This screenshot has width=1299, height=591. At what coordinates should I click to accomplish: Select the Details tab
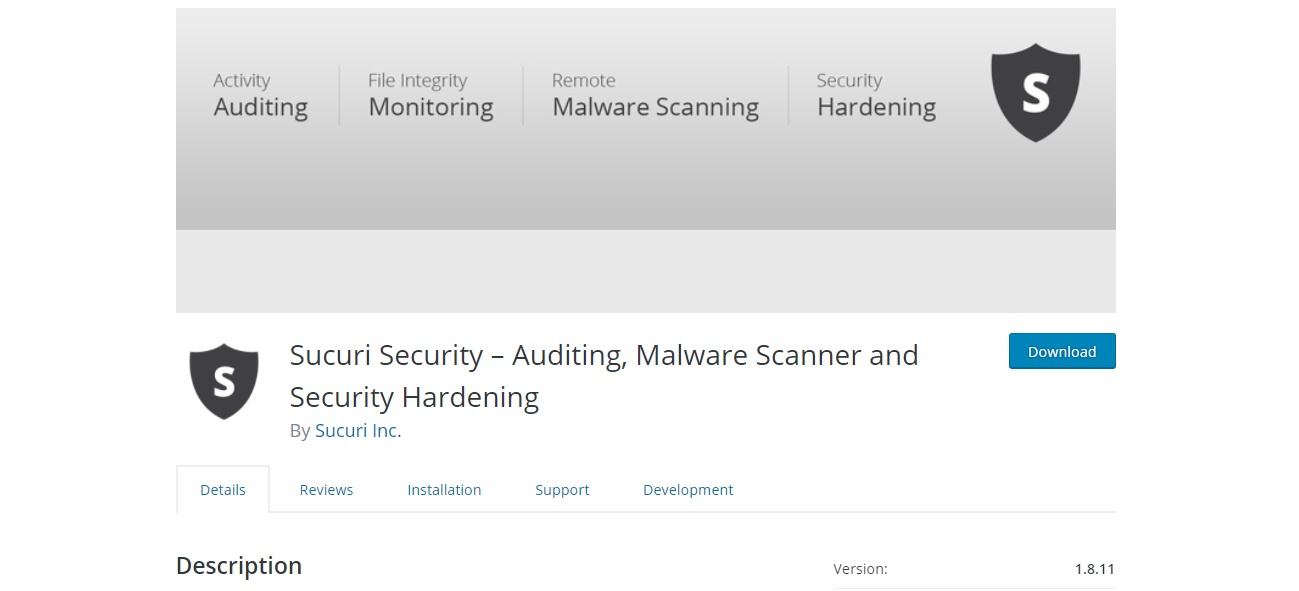[223, 489]
